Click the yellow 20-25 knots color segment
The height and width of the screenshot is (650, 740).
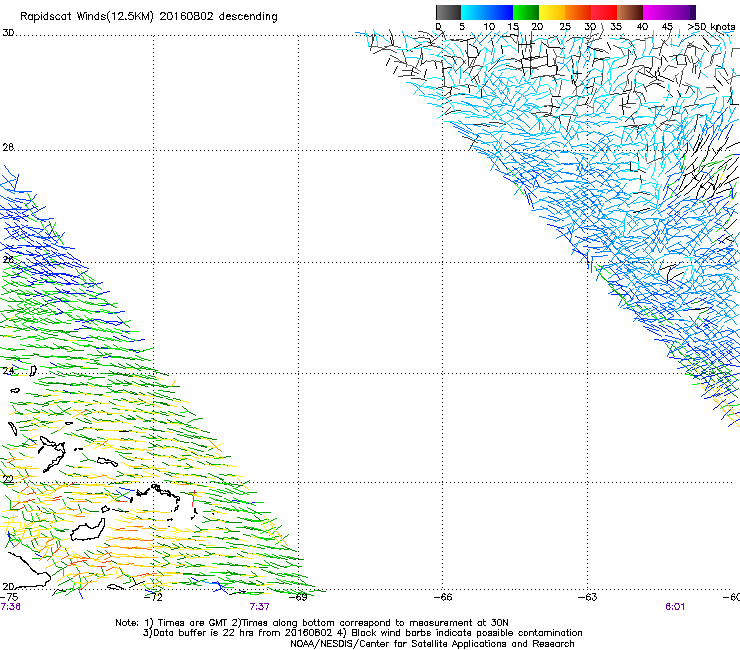coord(552,12)
